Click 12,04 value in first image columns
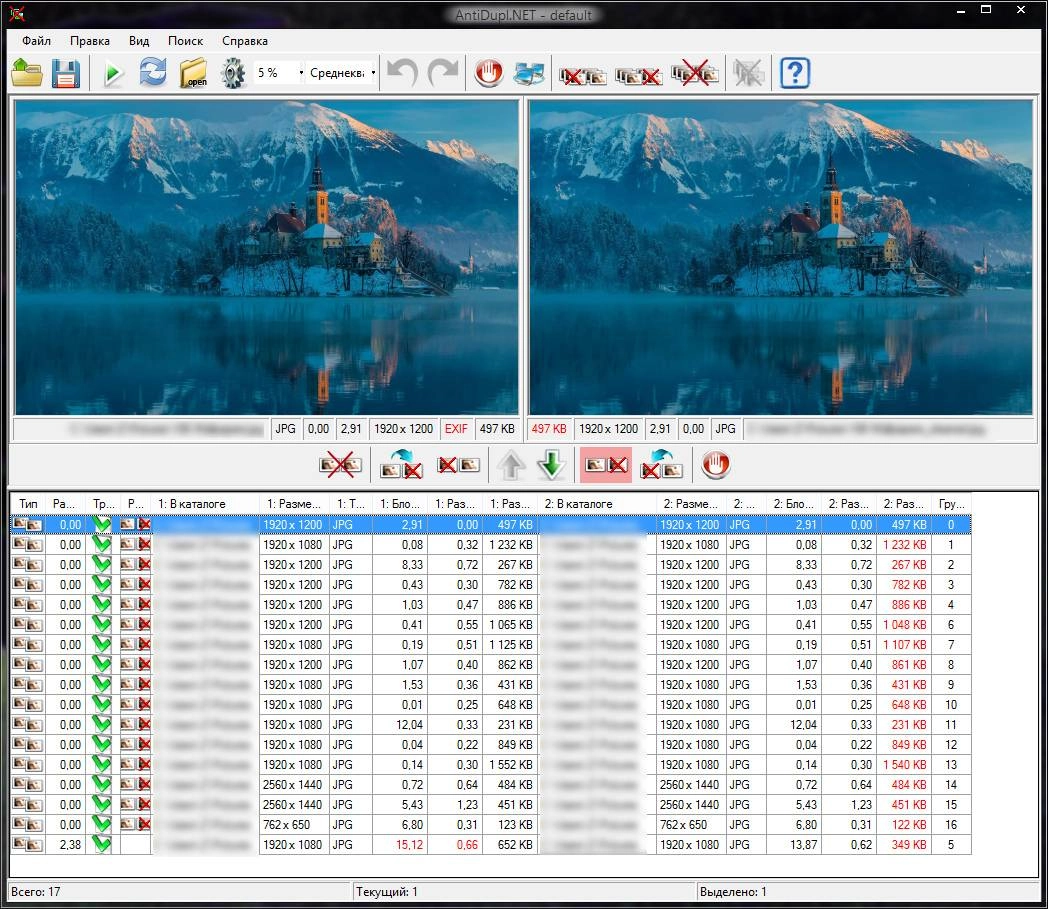This screenshot has height=909, width=1048. click(401, 725)
